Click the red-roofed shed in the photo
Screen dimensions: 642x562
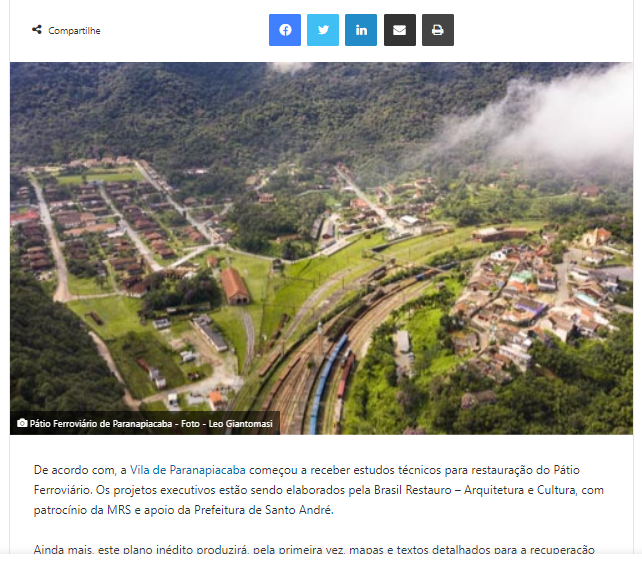click(x=235, y=285)
